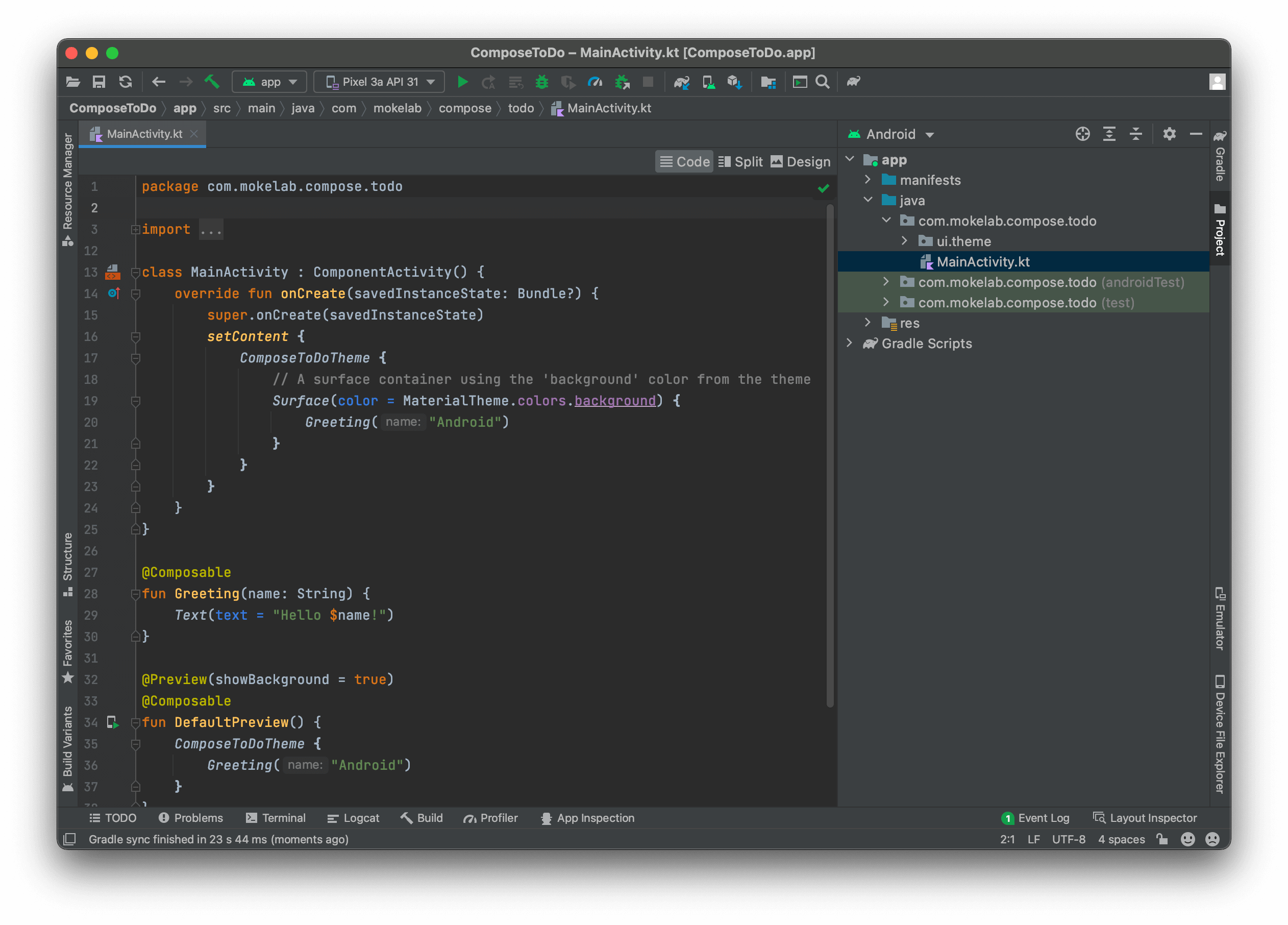Switch to Logcat tab at bottom
Viewport: 1288px width, 925px height.
tap(354, 817)
